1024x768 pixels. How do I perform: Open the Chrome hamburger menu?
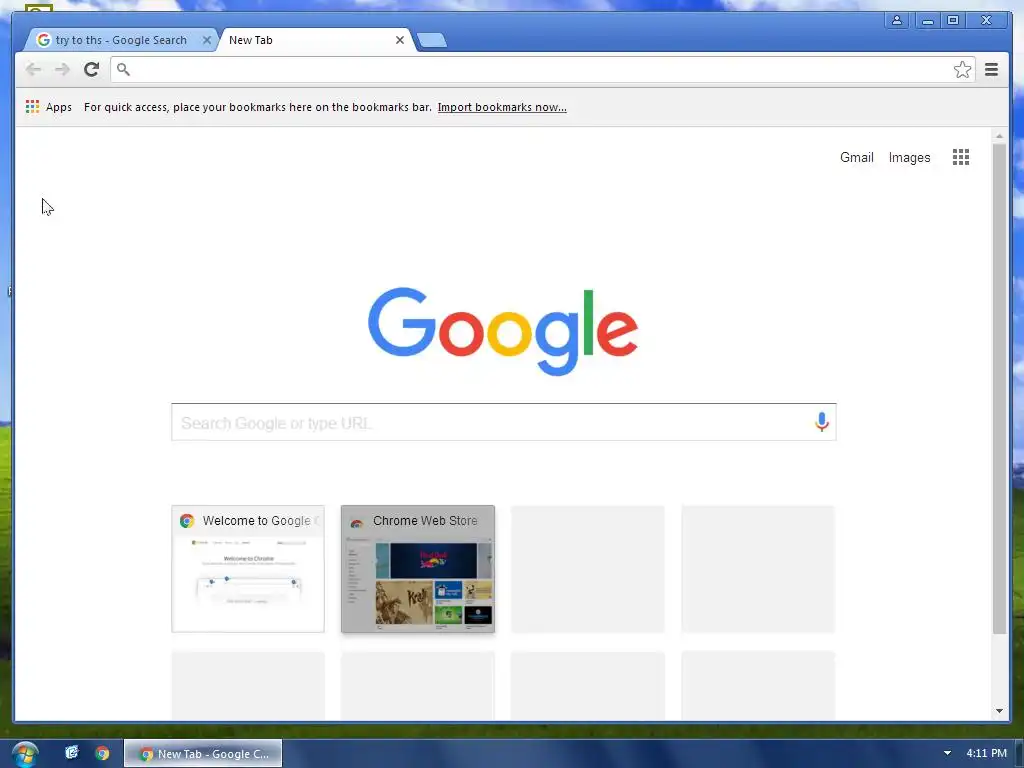pos(991,69)
